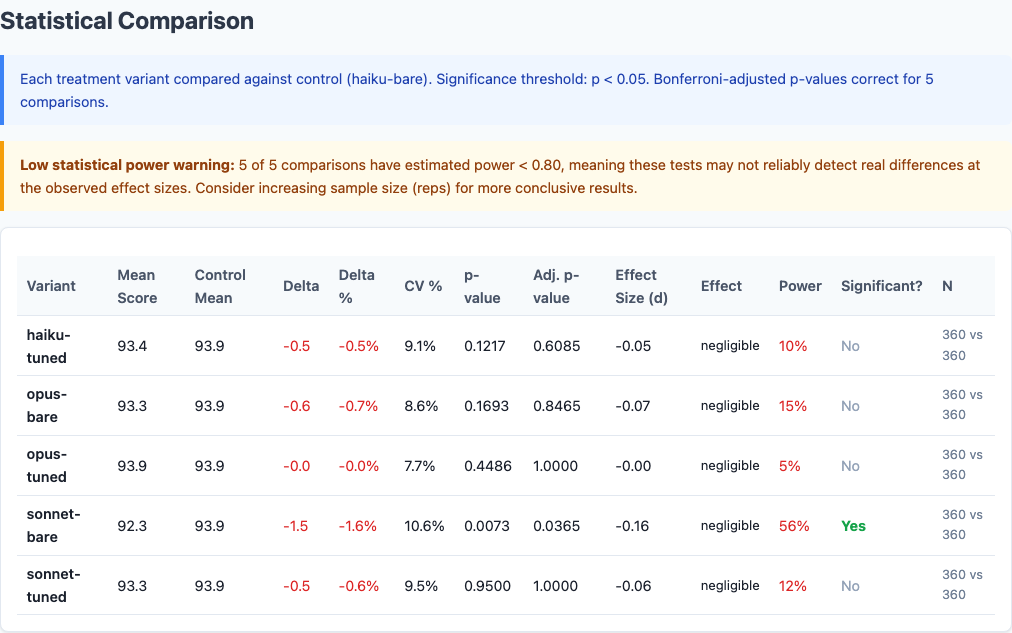This screenshot has height=633, width=1012.
Task: Click the No significance entry for haiku-tuned
Action: click(849, 345)
